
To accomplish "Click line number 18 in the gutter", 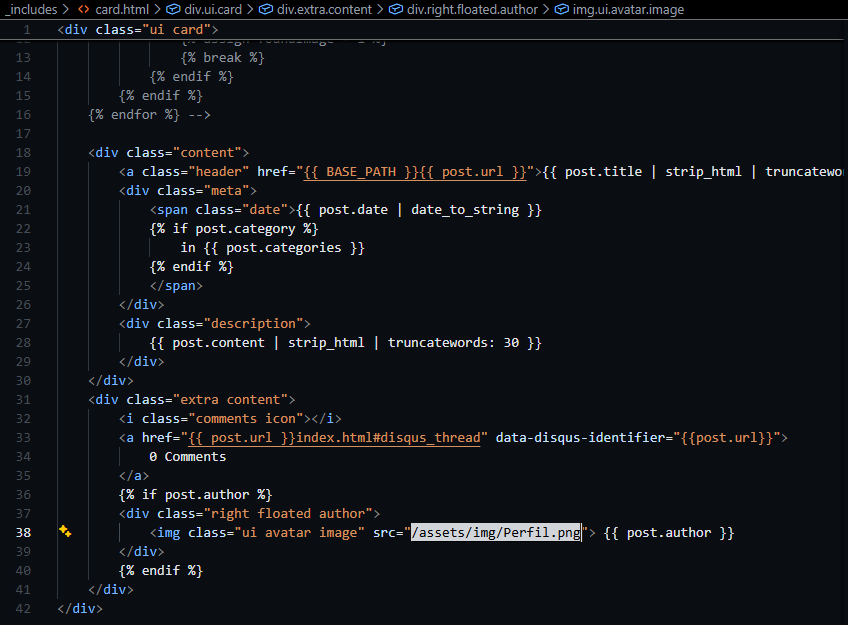I will click(24, 152).
